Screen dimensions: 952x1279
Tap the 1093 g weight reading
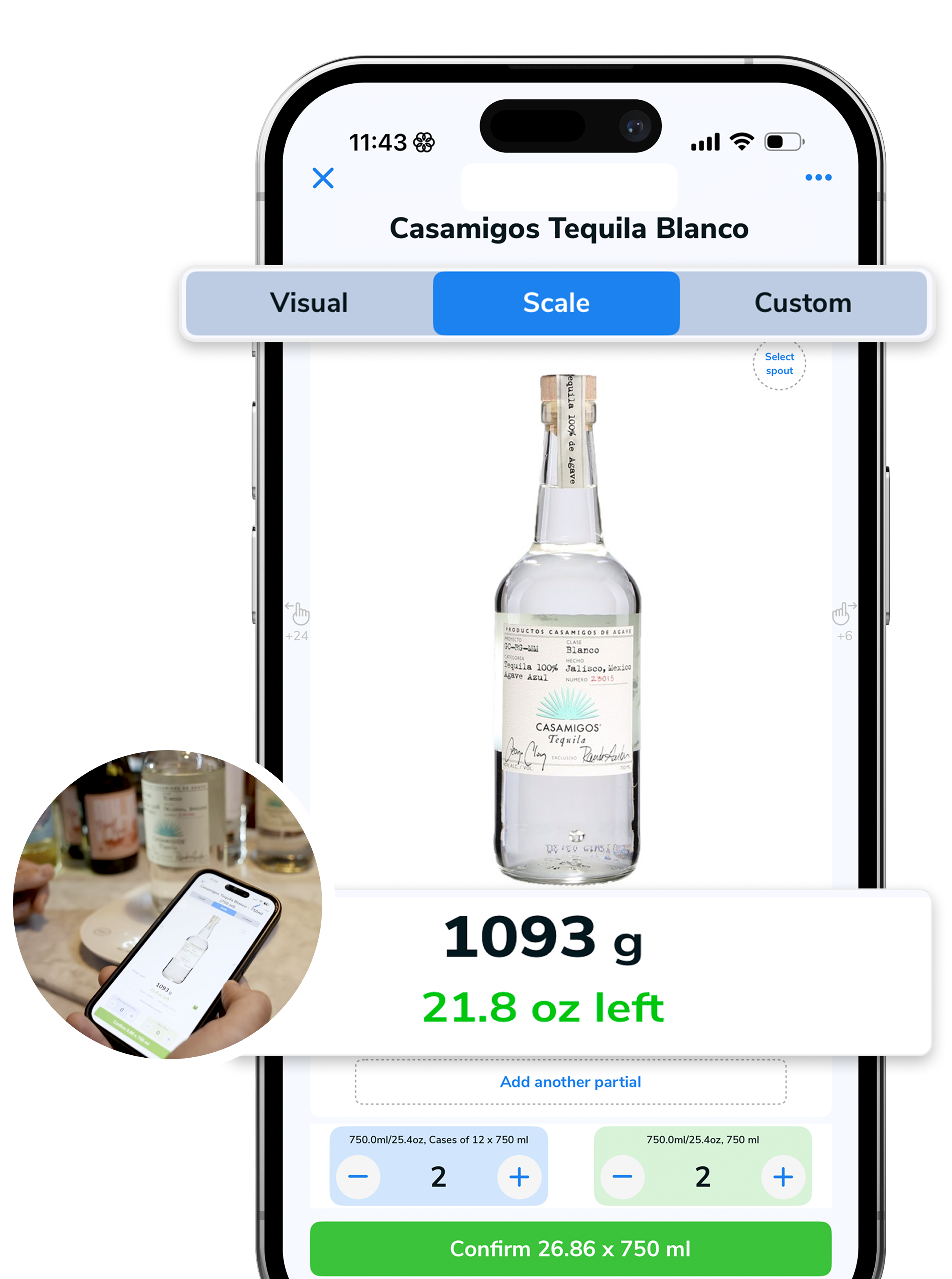coord(542,938)
